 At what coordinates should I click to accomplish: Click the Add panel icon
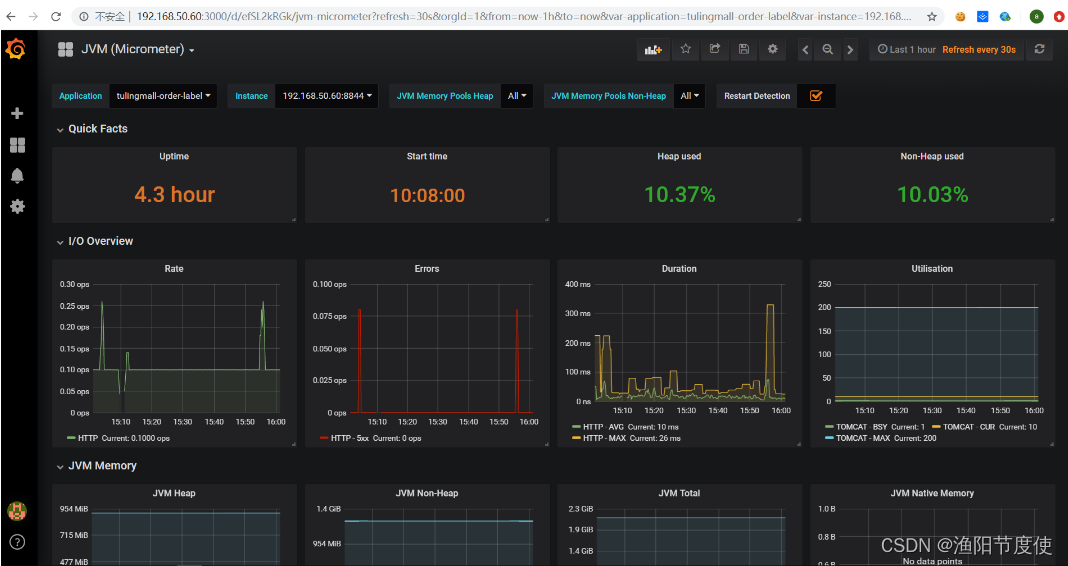tap(653, 49)
